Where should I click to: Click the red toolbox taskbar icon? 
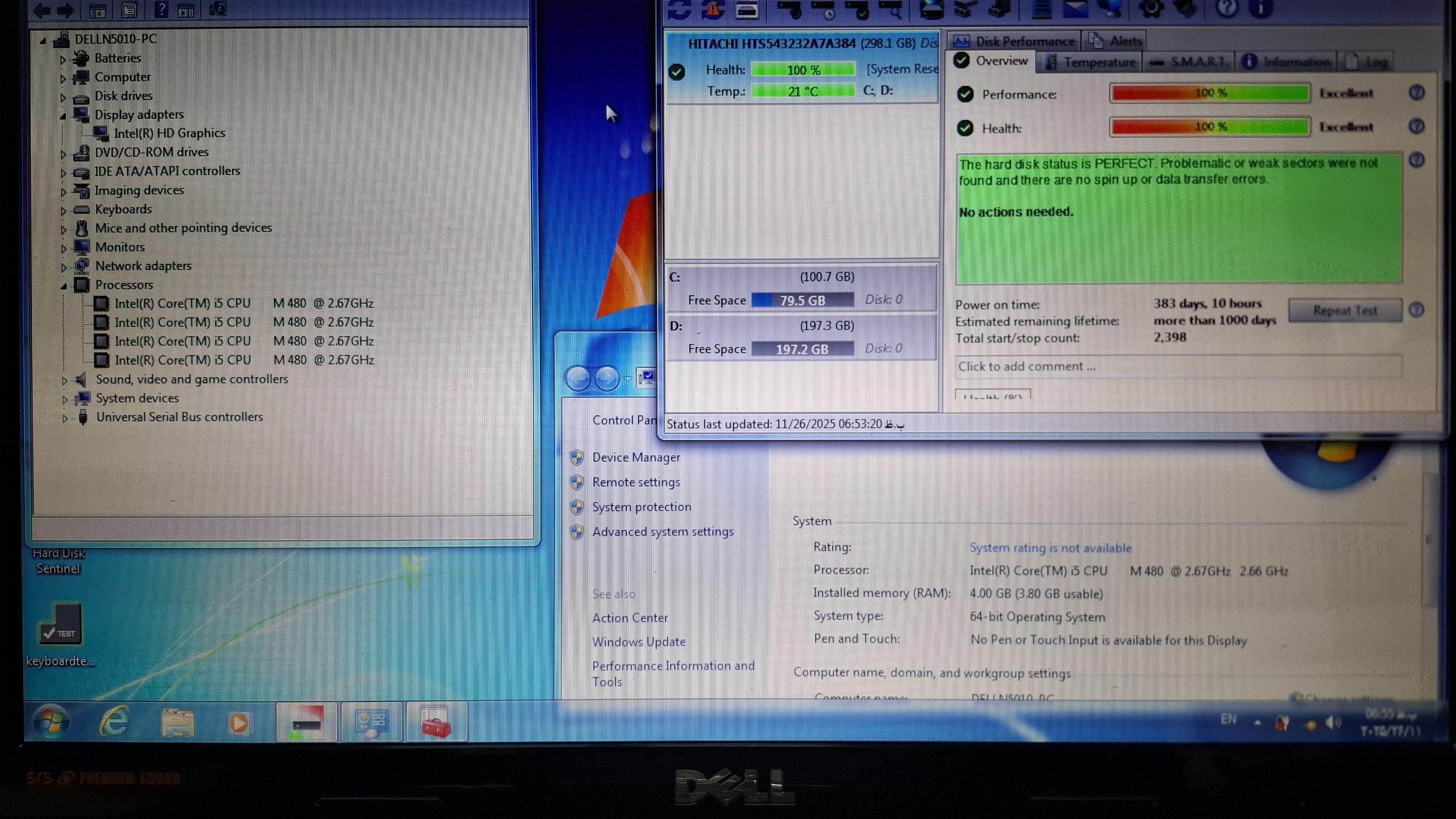(x=436, y=723)
